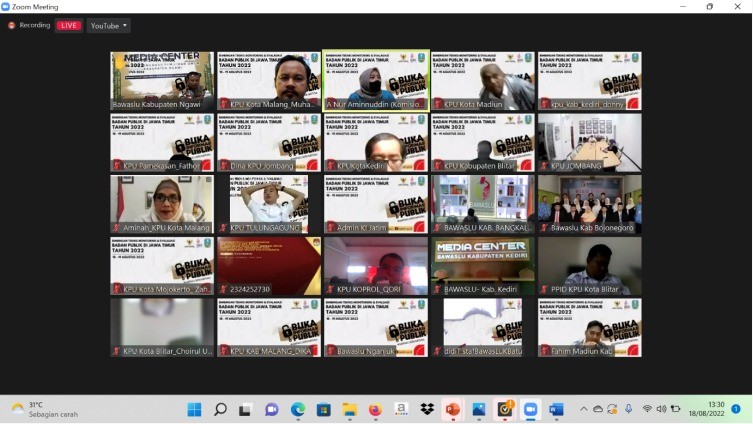Open Microsoft Edge from the taskbar
This screenshot has height=424, width=753.
[298, 409]
